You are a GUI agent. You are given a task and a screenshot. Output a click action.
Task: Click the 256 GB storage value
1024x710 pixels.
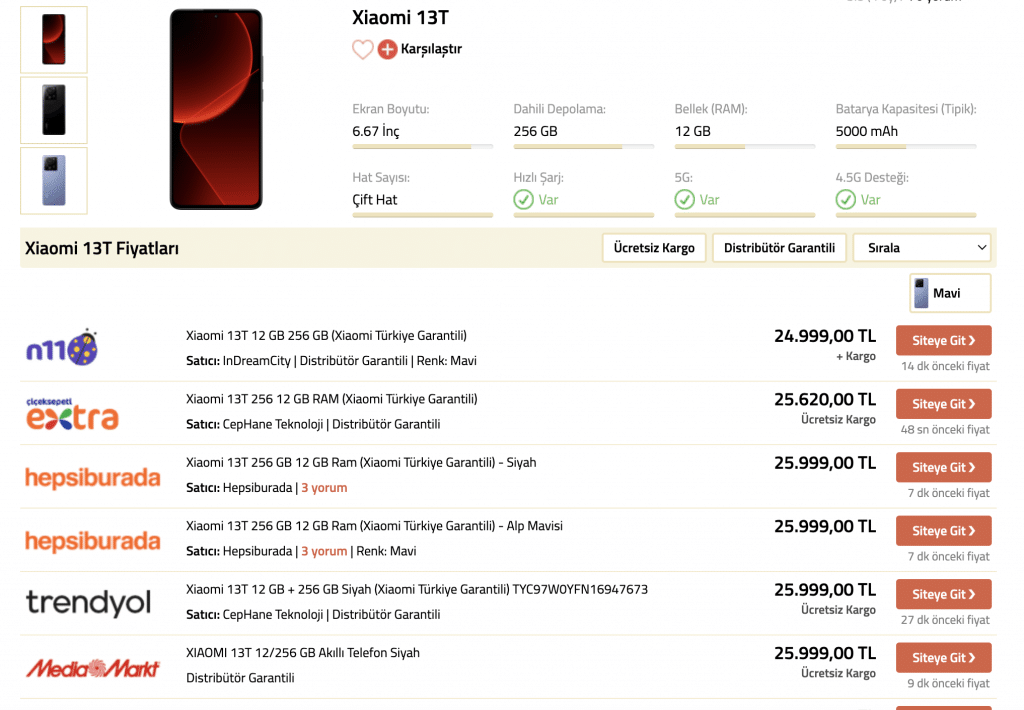point(536,131)
